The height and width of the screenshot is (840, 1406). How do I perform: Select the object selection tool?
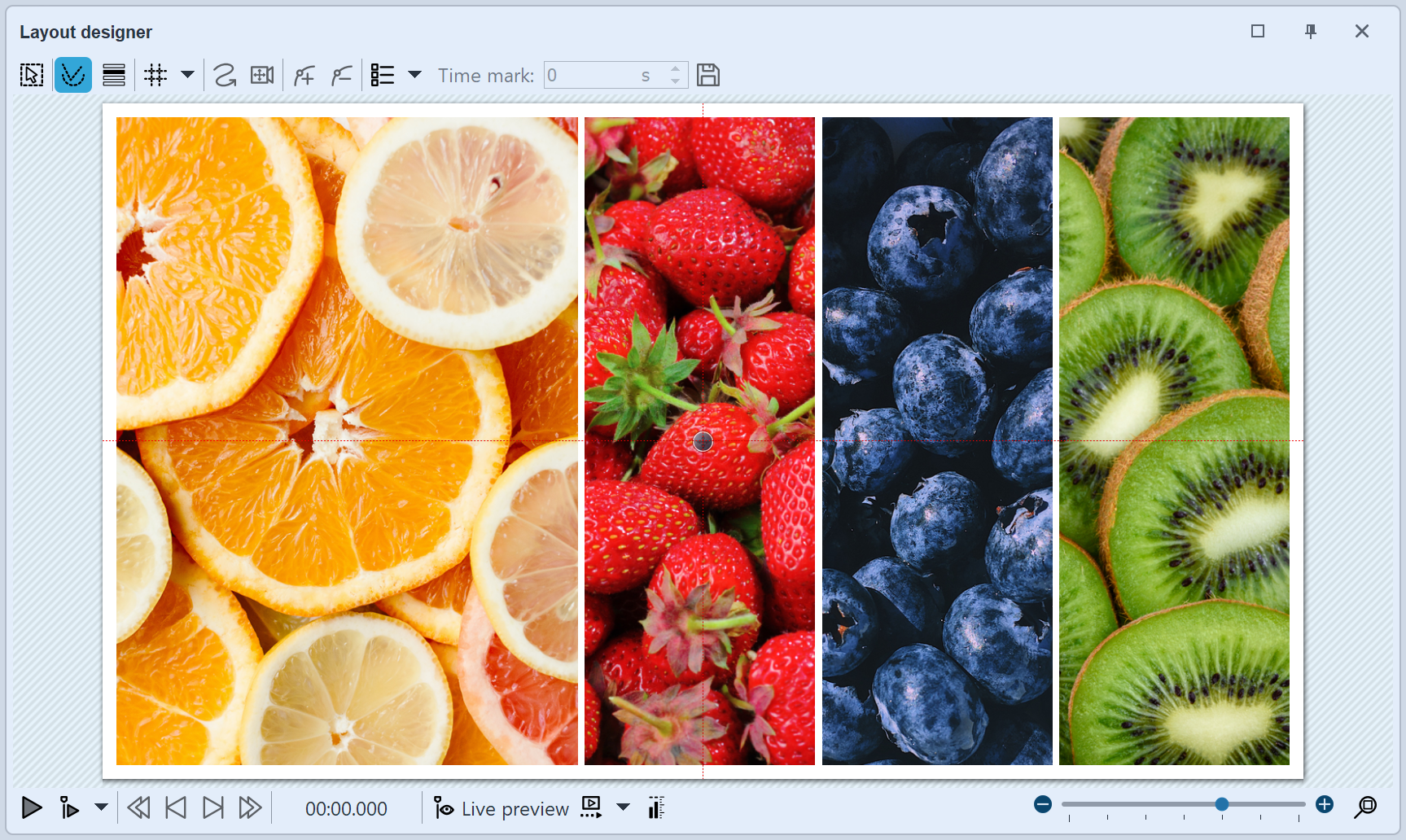(31, 74)
